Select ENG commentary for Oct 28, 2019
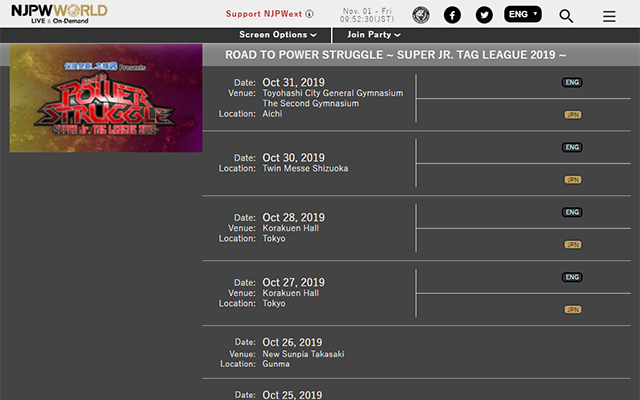This screenshot has height=400, width=640. coord(572,212)
